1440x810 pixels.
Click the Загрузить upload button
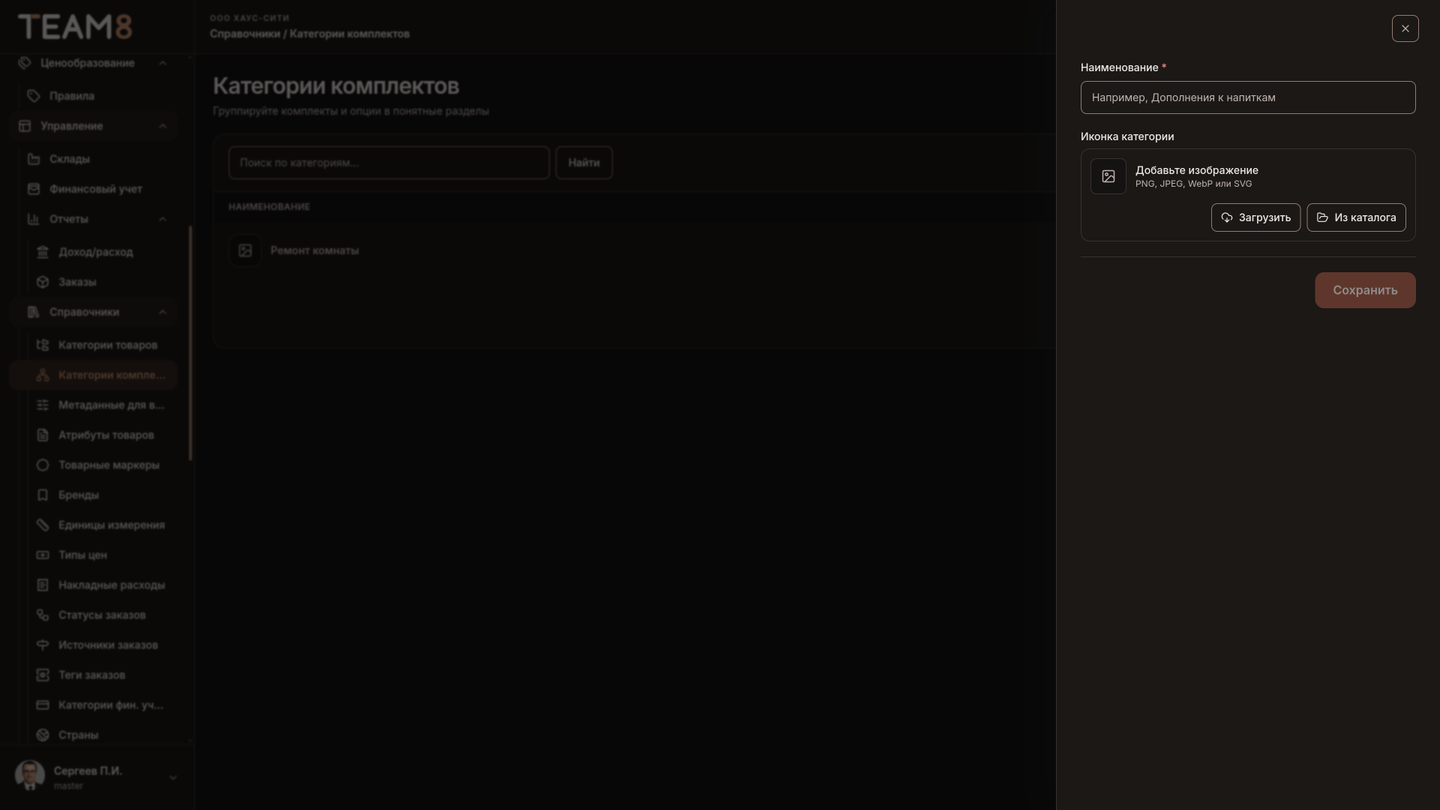point(1256,217)
